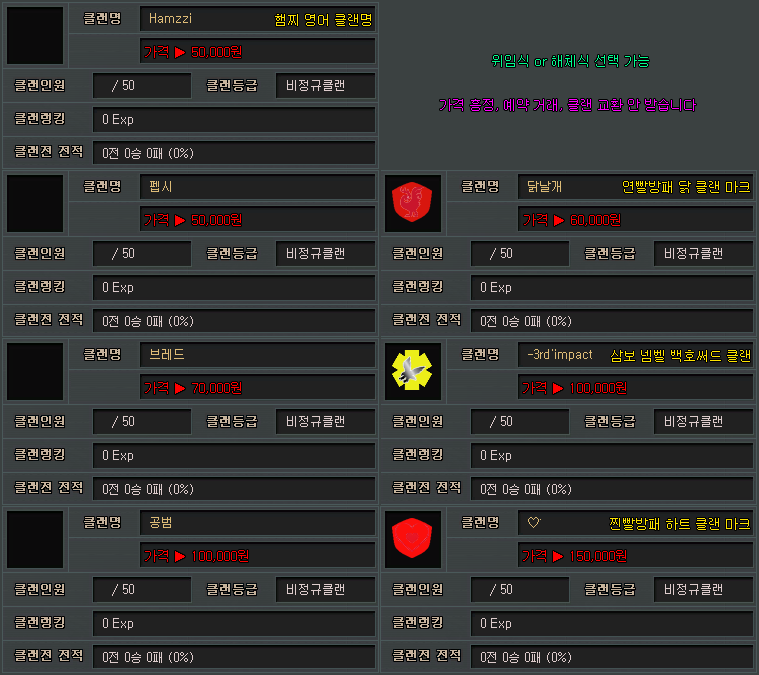The width and height of the screenshot is (759, 675).
Task: Click the -3rd'impact clan name field
Action: click(x=635, y=354)
